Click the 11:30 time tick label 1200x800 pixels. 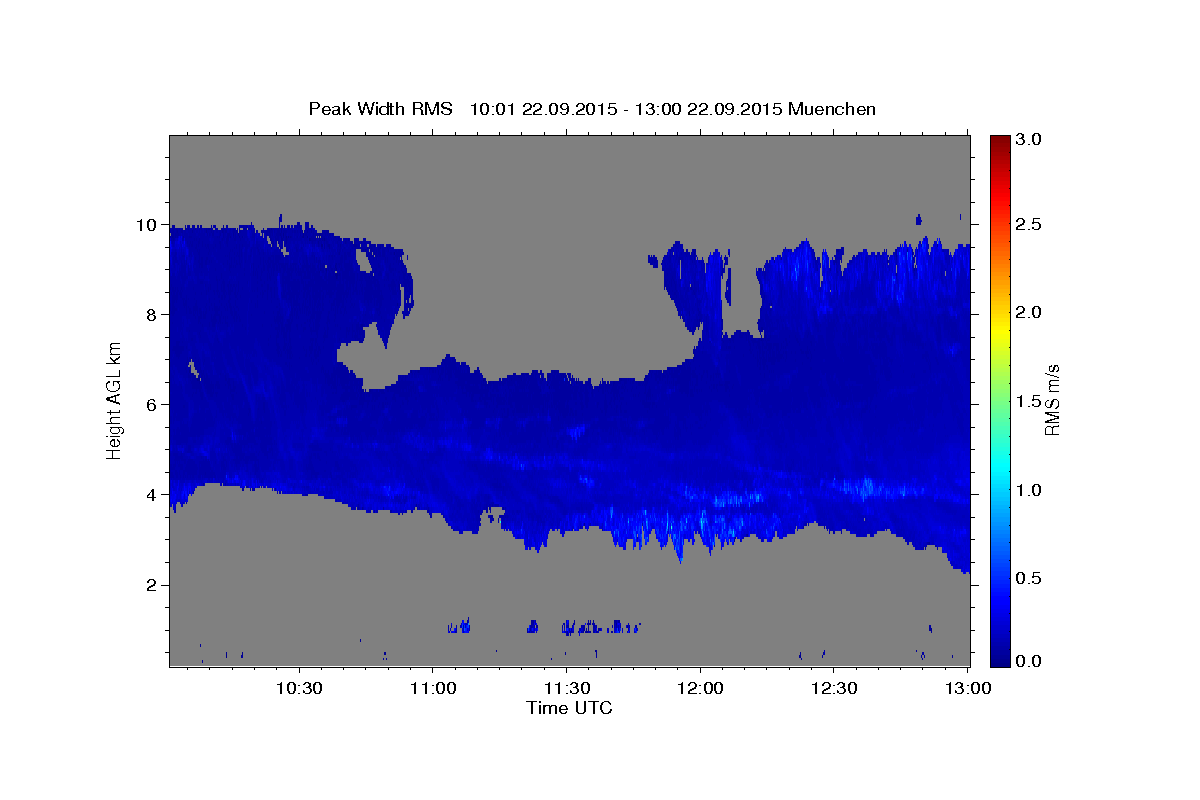tap(566, 689)
